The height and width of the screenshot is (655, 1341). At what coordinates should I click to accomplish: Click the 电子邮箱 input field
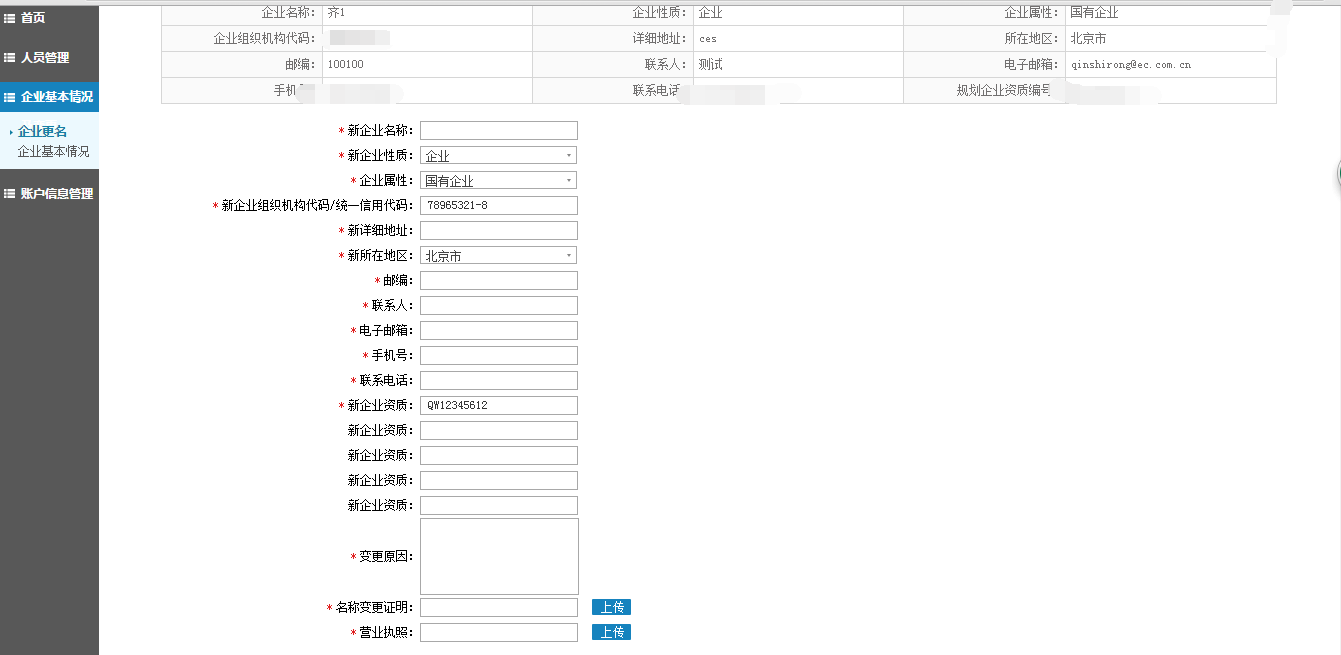(x=498, y=330)
